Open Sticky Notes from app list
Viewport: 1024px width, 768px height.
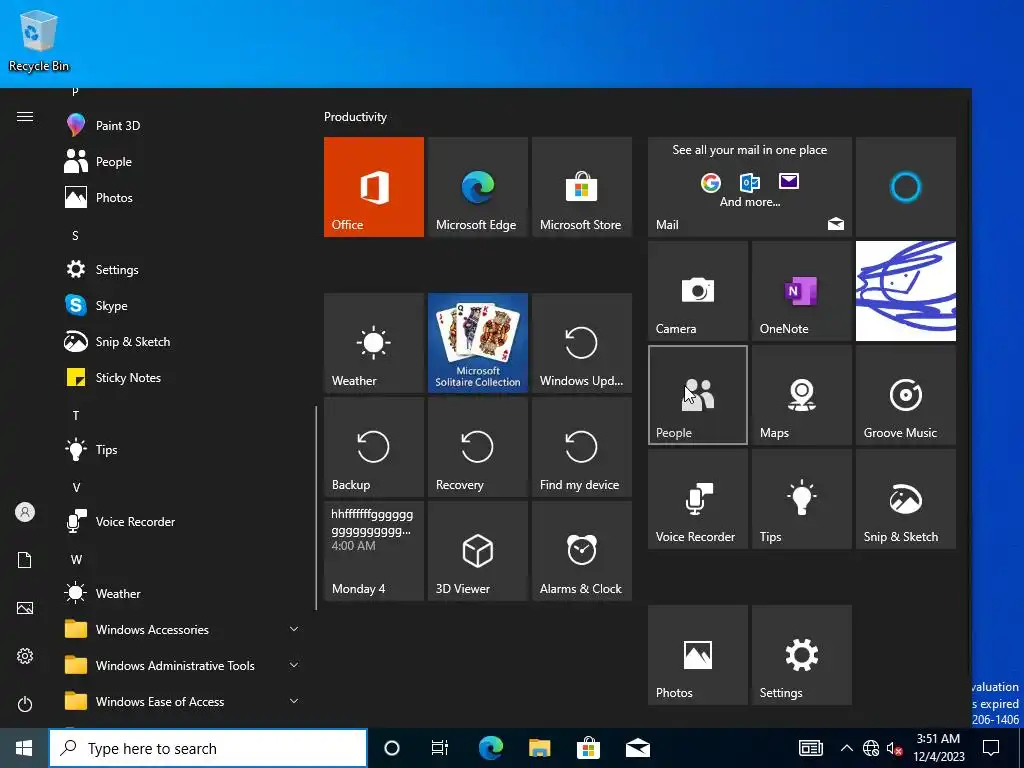tap(182, 377)
